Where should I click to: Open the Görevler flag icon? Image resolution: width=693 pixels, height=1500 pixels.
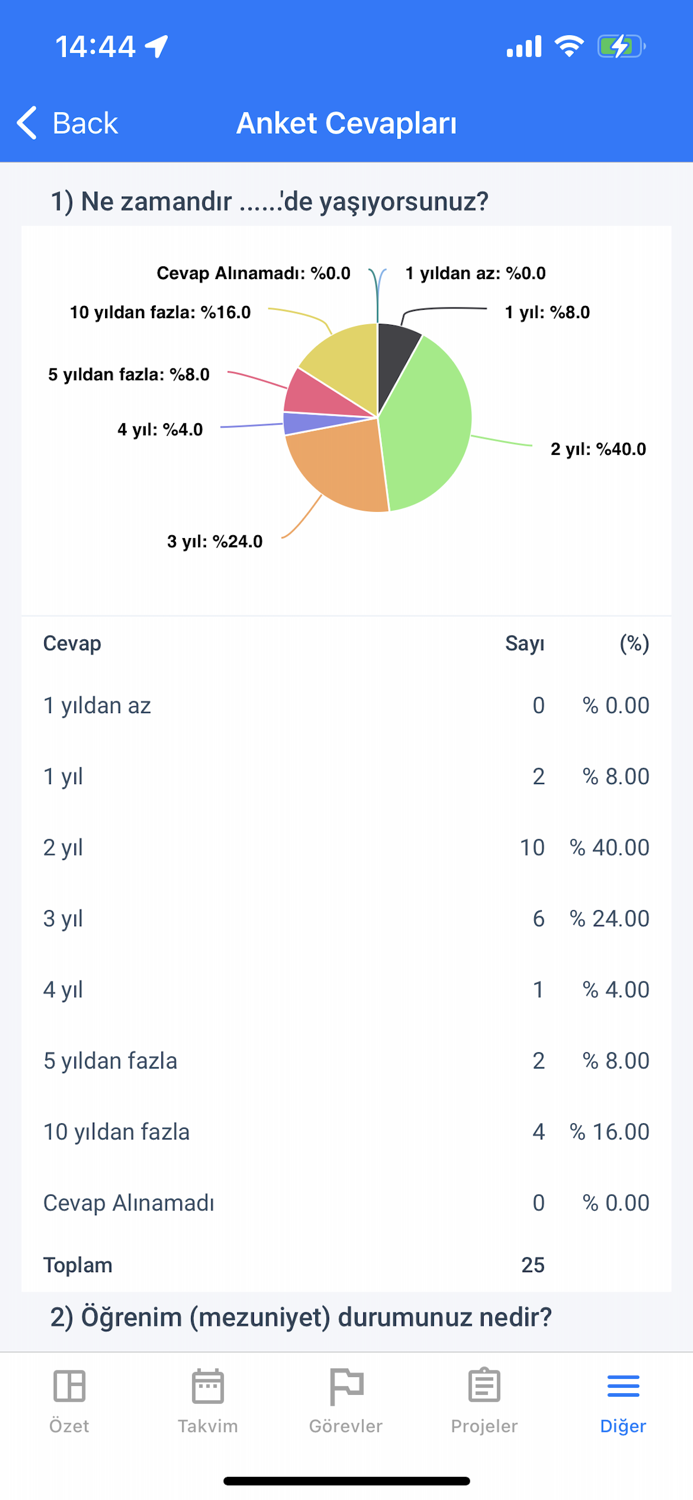tap(346, 1386)
